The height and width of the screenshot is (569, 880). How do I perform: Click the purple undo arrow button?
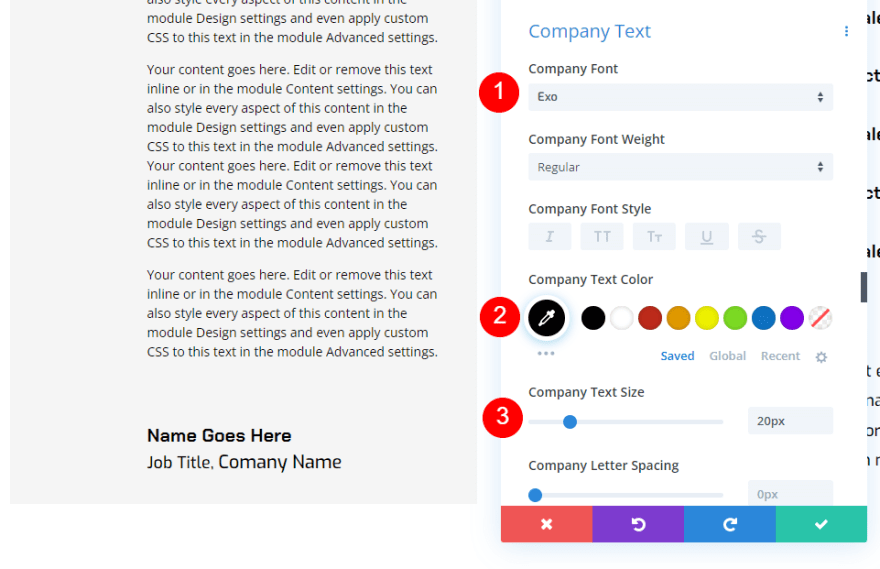638,524
